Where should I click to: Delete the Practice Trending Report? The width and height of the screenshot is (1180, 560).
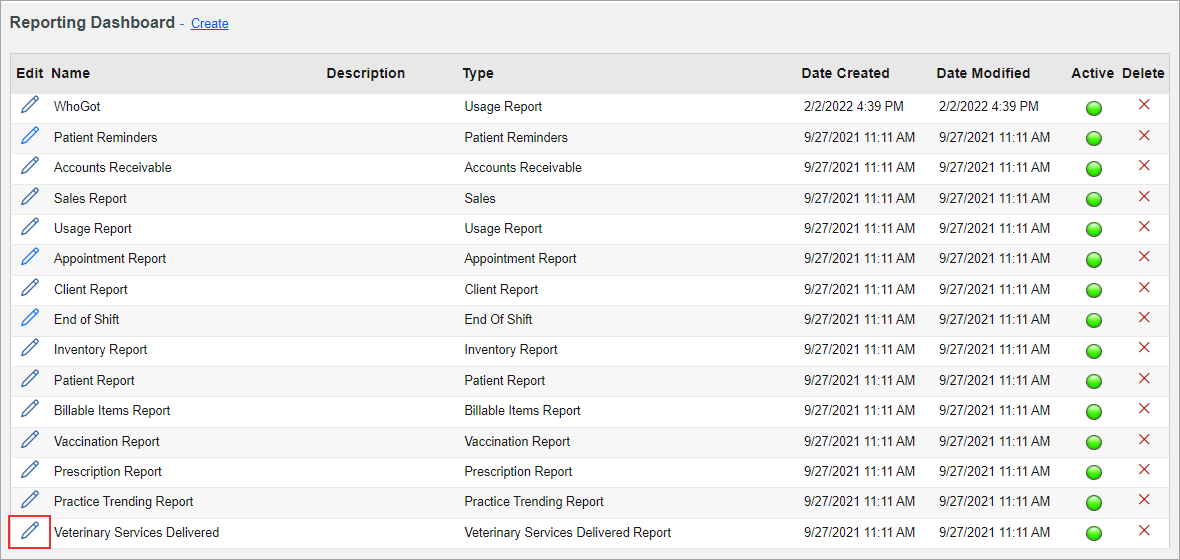1144,500
